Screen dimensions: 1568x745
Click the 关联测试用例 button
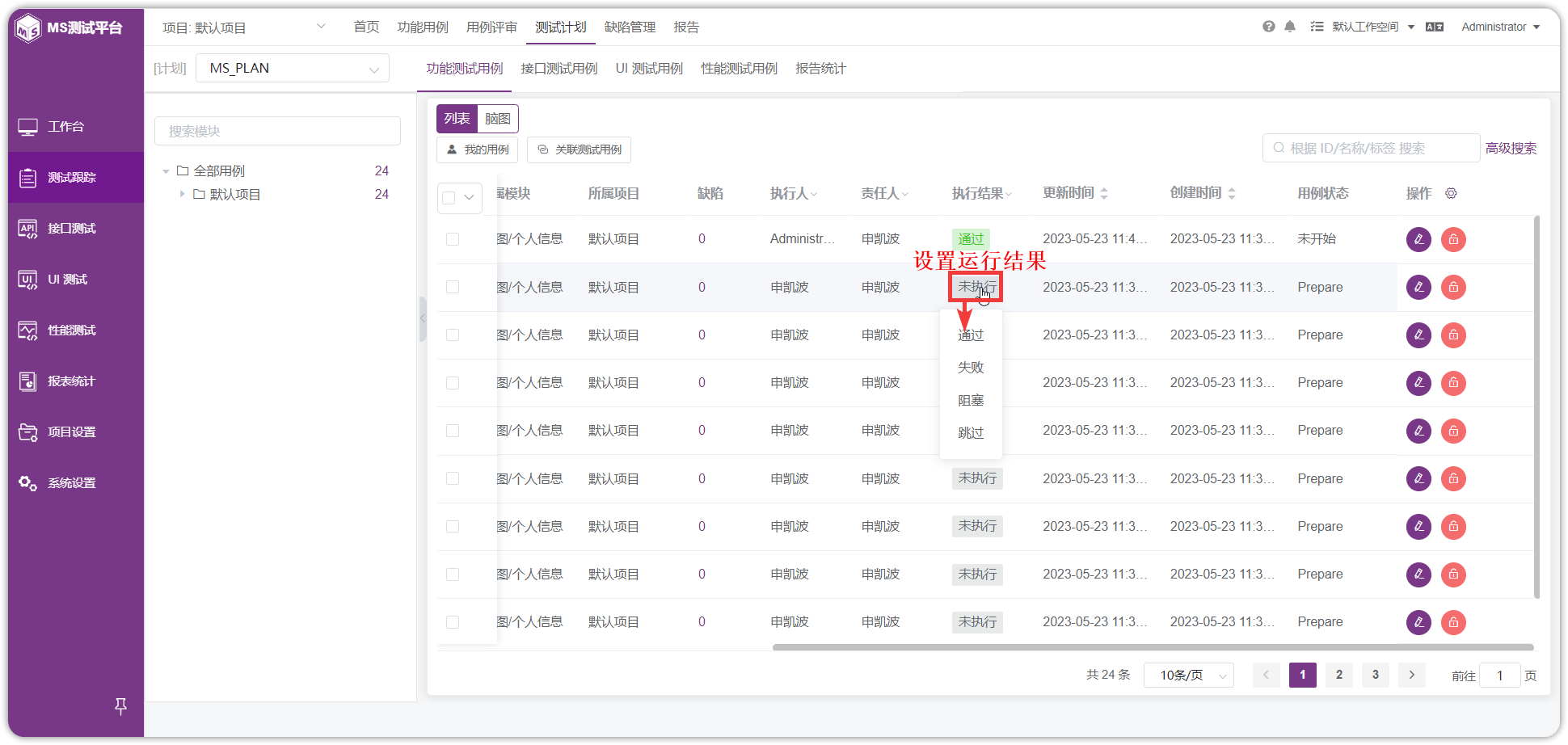[579, 149]
